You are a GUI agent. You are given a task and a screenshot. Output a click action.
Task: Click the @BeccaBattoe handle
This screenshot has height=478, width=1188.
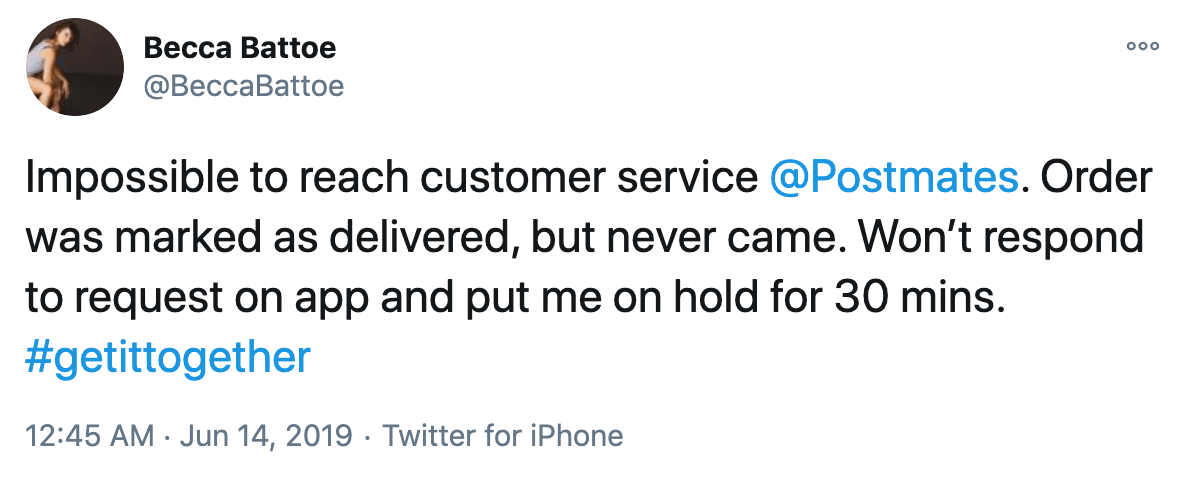point(244,87)
